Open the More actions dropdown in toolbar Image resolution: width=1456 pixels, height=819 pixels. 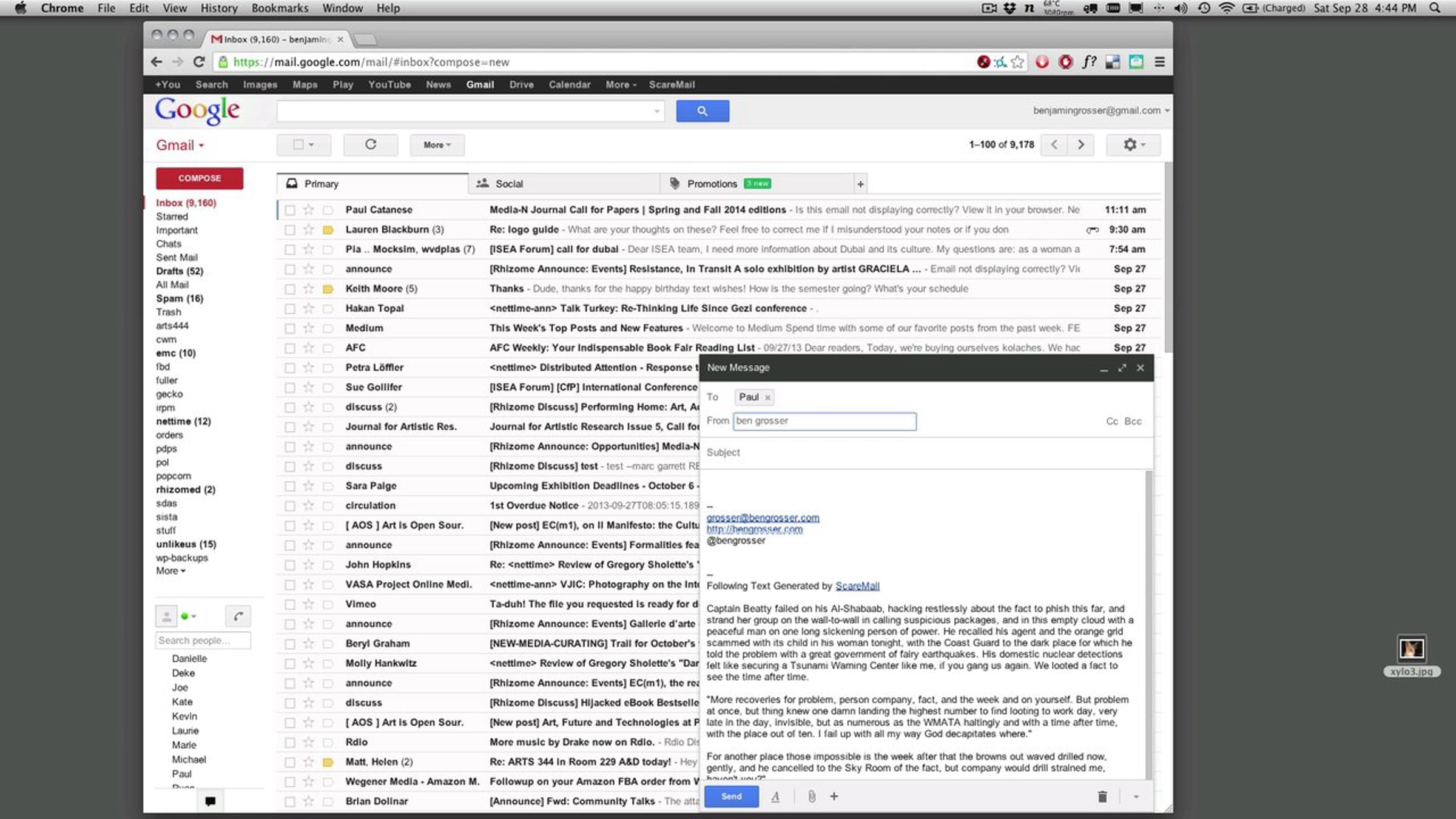437,145
